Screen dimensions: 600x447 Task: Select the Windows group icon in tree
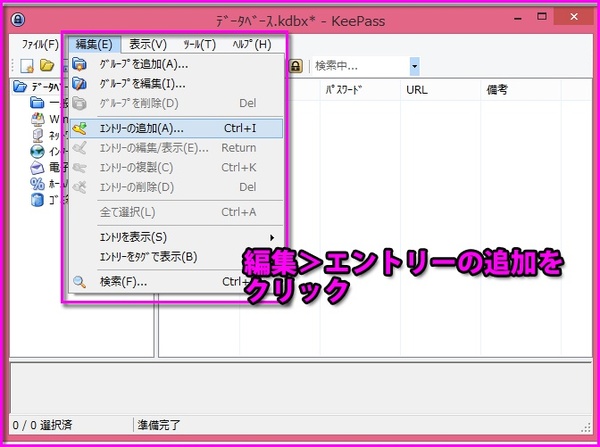pos(37,119)
